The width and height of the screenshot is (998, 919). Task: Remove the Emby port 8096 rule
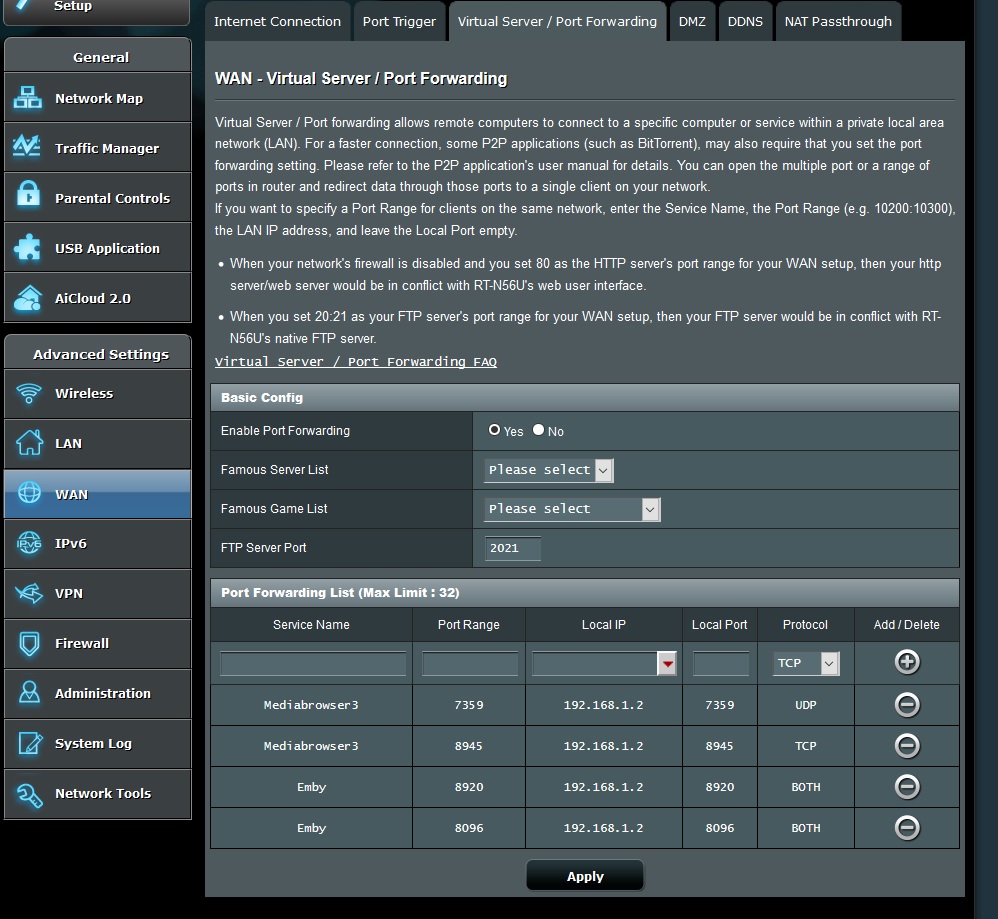(906, 828)
